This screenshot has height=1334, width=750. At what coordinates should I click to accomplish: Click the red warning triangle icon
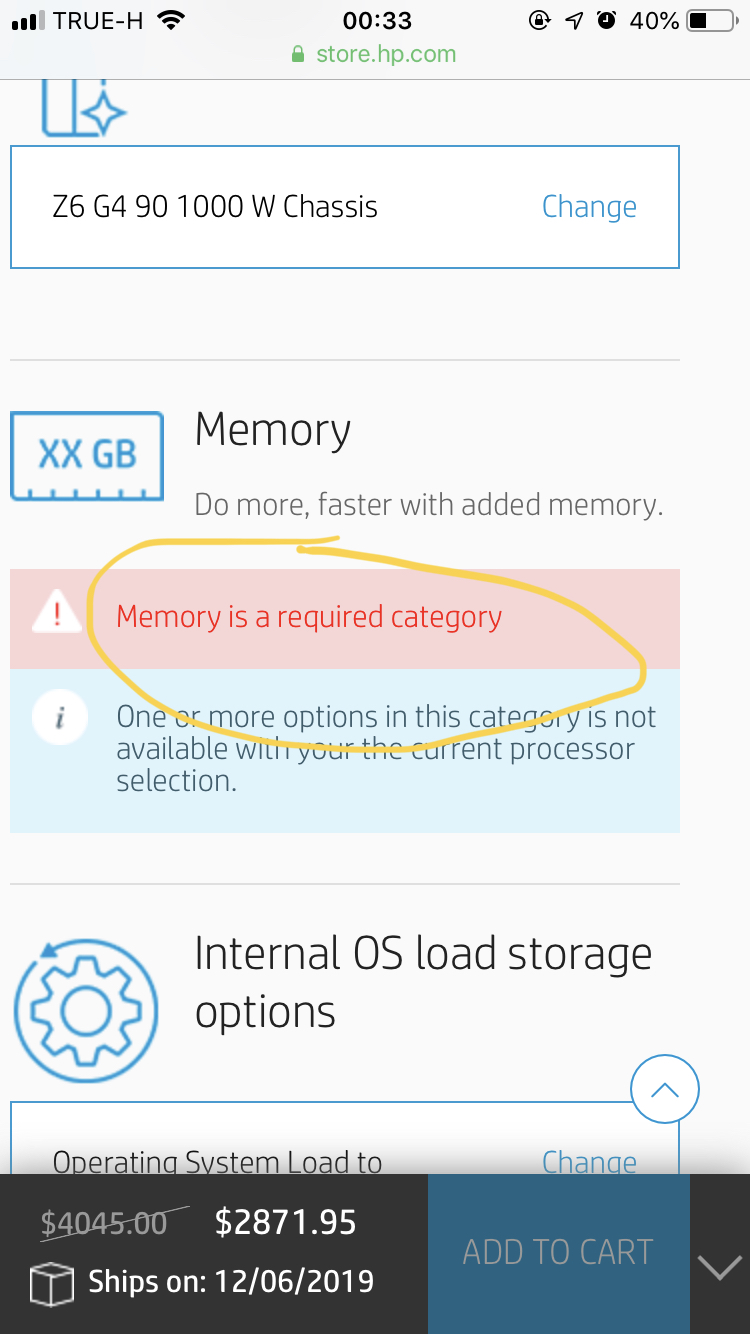click(56, 612)
